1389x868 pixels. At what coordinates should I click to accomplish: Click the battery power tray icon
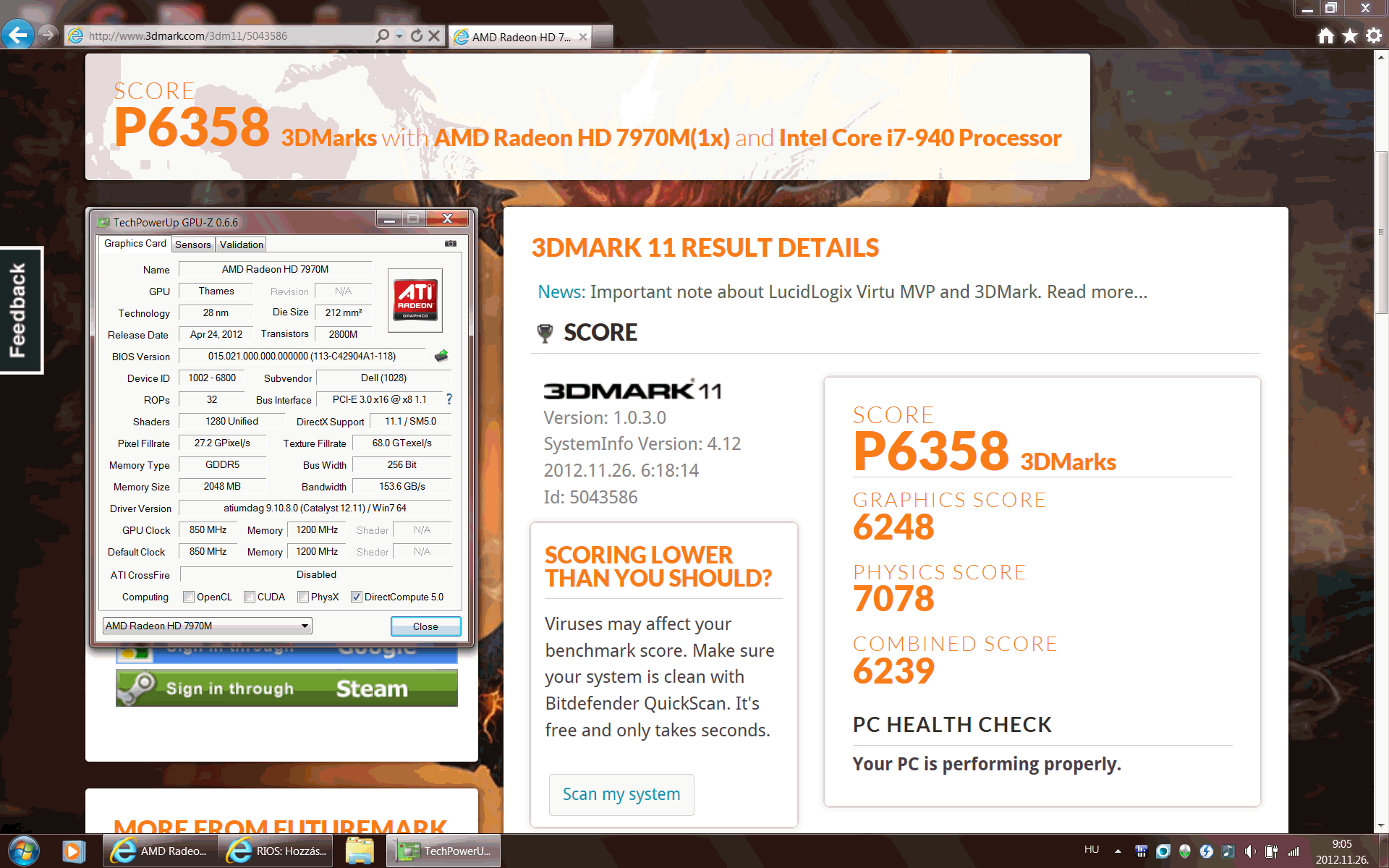coord(1271,851)
